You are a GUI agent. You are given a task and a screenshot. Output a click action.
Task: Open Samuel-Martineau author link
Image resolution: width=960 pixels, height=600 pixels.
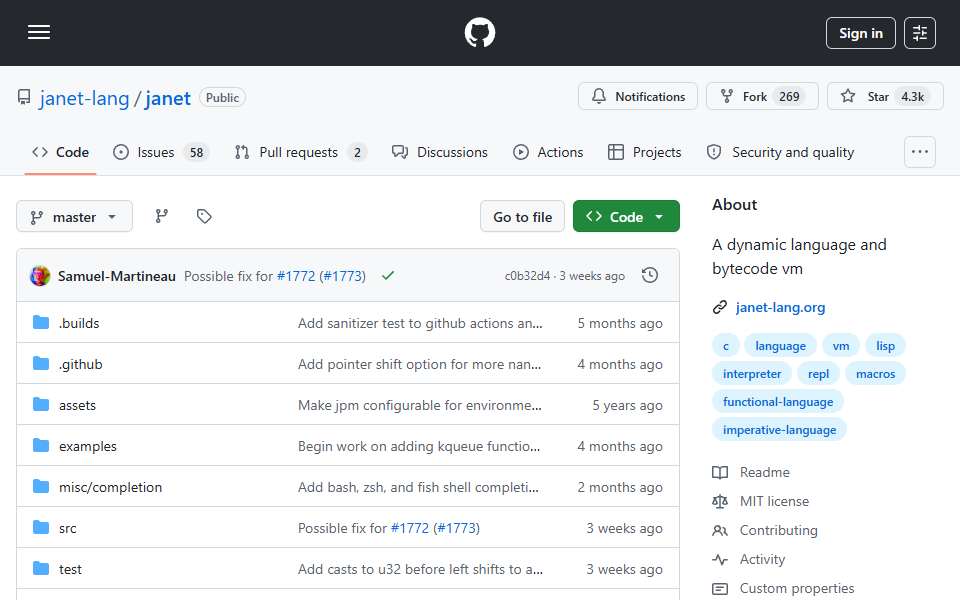[x=116, y=276]
